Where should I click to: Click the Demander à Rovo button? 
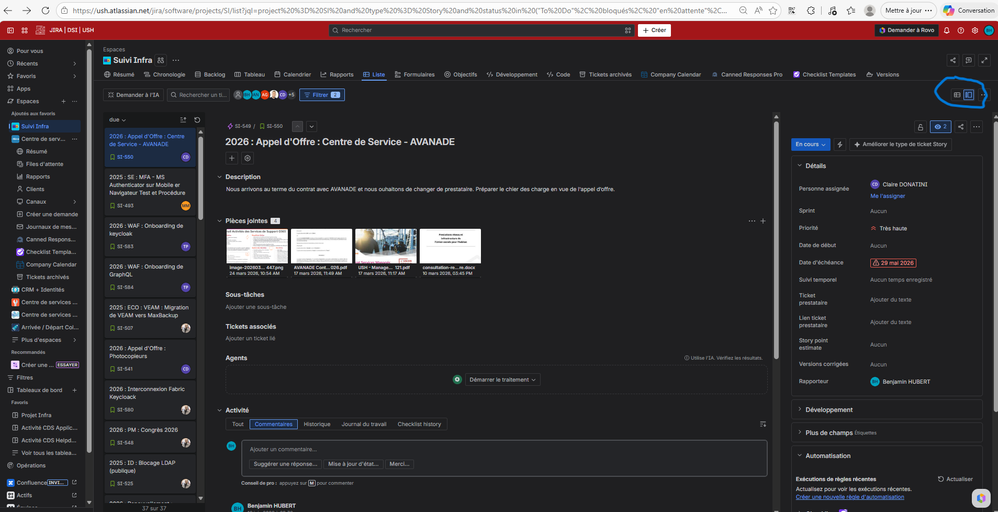[x=906, y=30]
